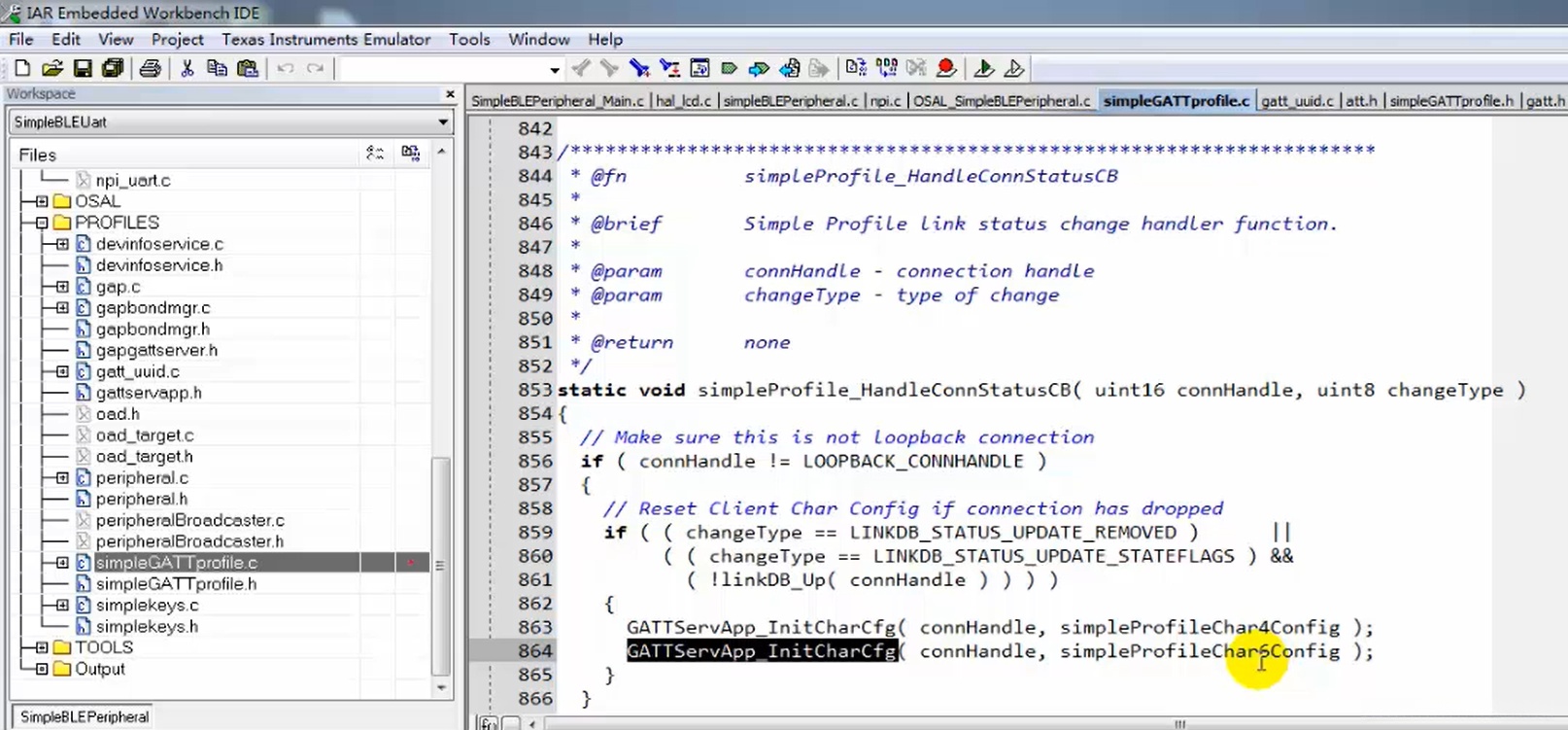This screenshot has width=1568, height=730.
Task: Print the current file using the printer icon
Action: click(x=150, y=68)
